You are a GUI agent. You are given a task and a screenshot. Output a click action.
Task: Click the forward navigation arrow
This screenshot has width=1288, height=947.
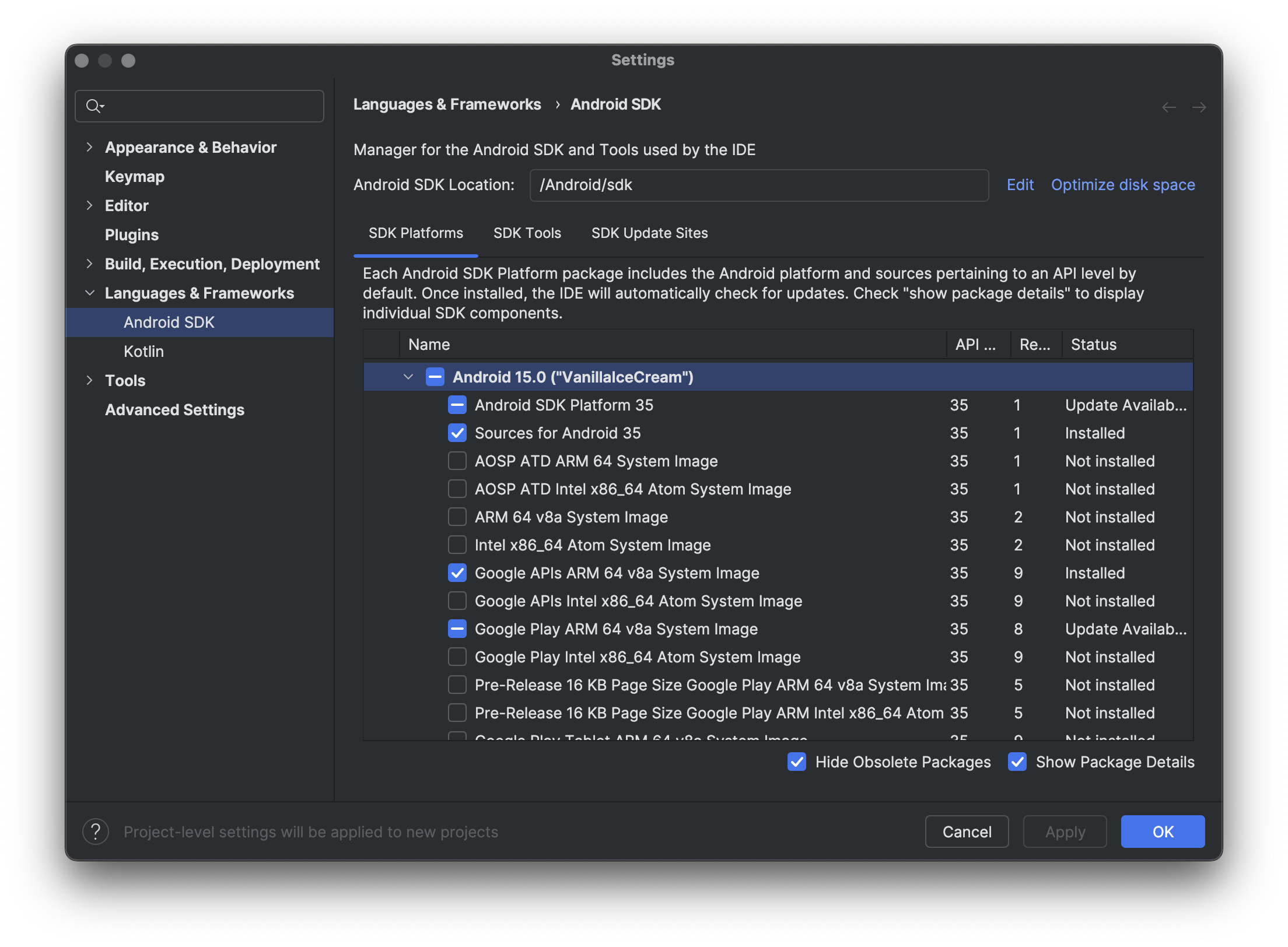click(1199, 107)
